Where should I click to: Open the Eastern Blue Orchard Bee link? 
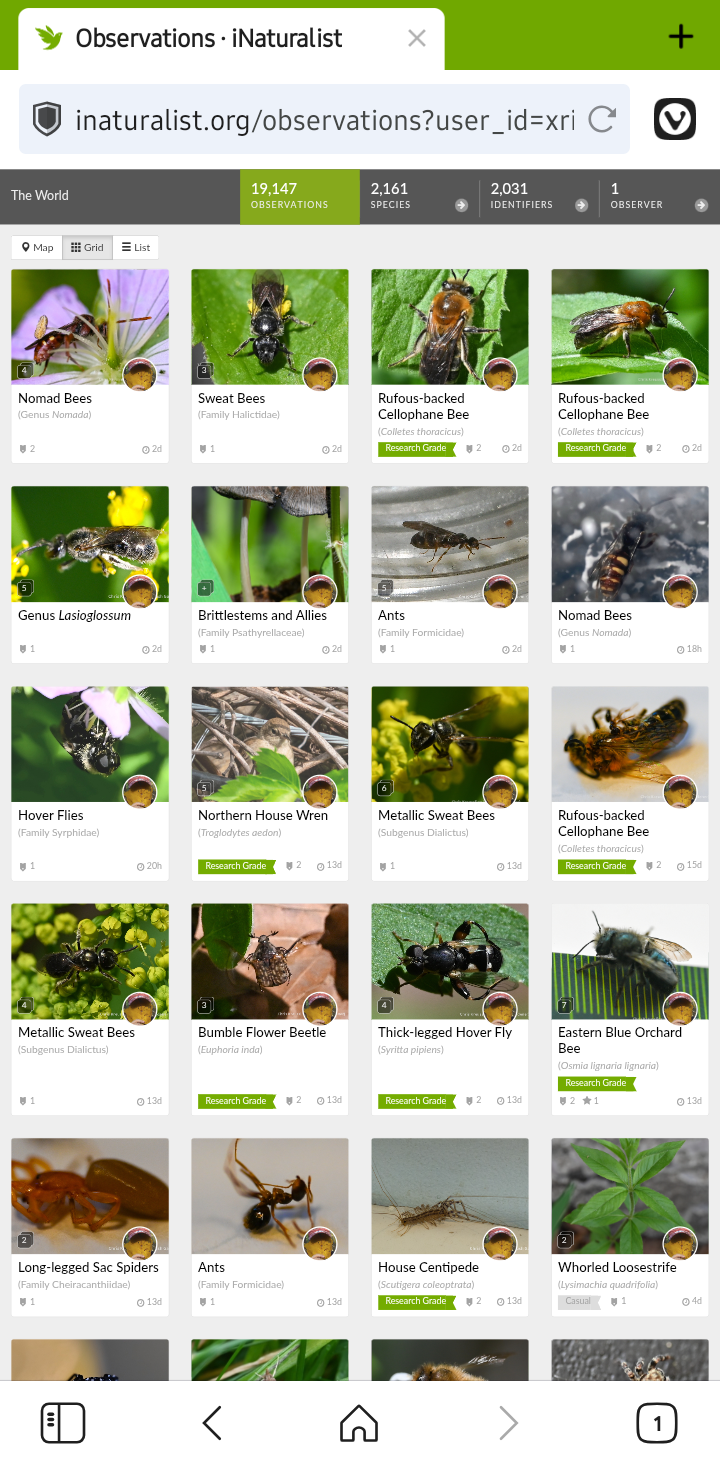tap(620, 1040)
